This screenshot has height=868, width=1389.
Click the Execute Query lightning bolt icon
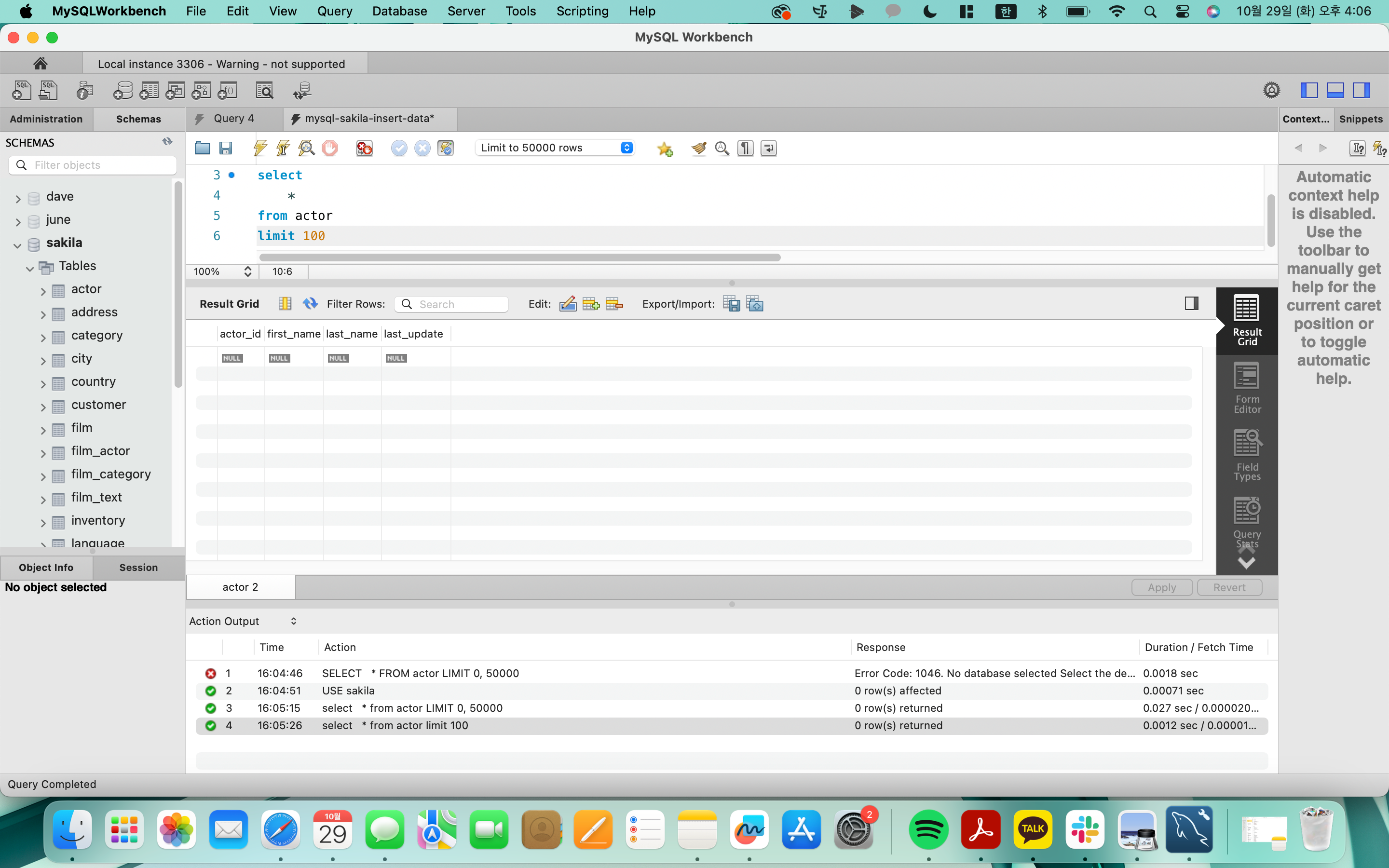261,148
